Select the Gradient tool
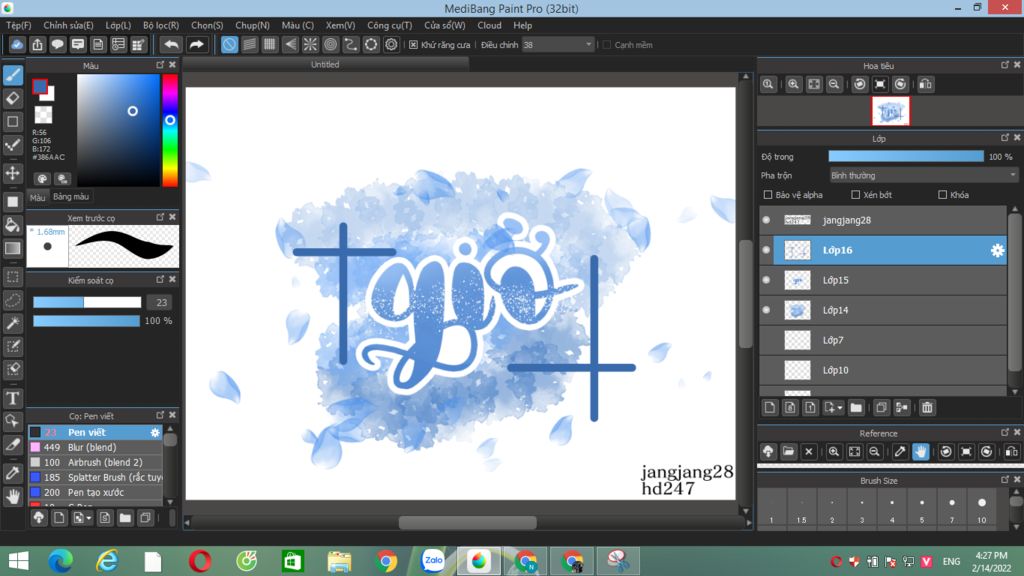 pyautogui.click(x=12, y=248)
